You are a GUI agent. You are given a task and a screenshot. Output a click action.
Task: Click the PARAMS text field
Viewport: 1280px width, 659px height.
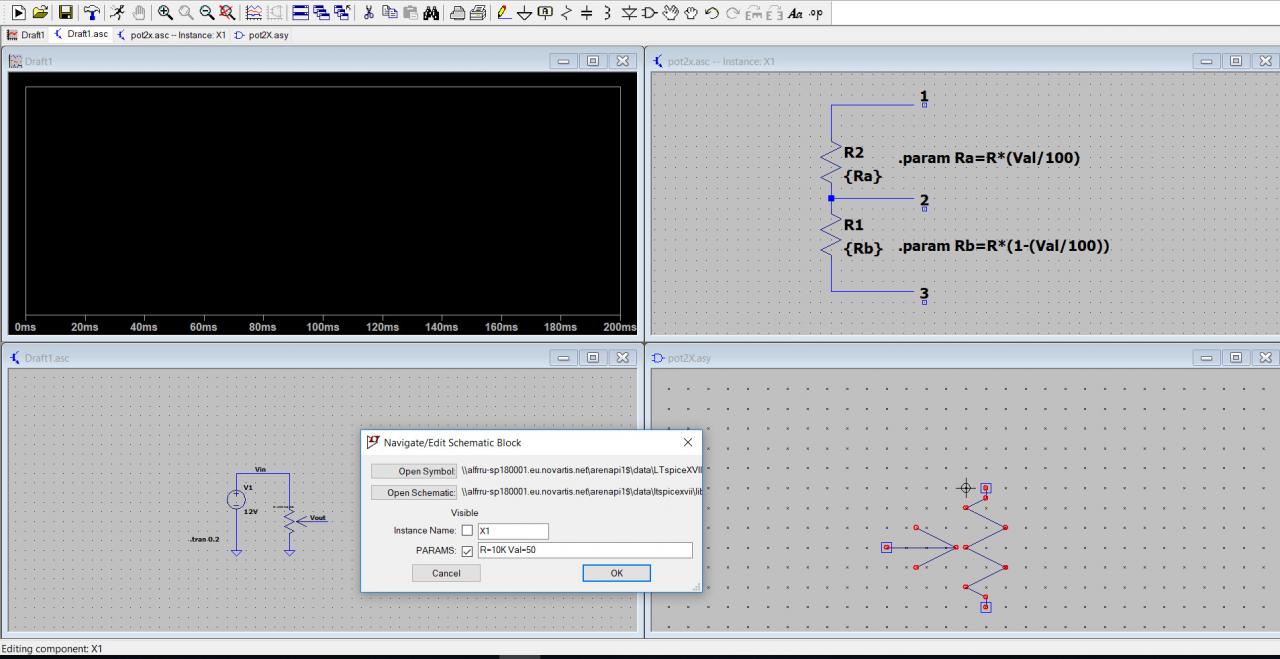coord(584,550)
